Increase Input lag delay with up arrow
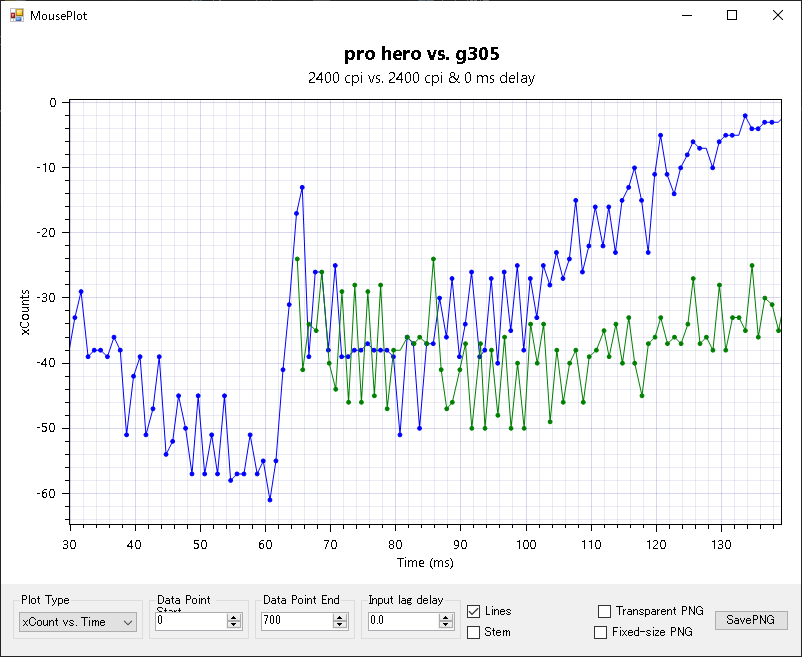Viewport: 802px width, 657px height. tap(445, 617)
